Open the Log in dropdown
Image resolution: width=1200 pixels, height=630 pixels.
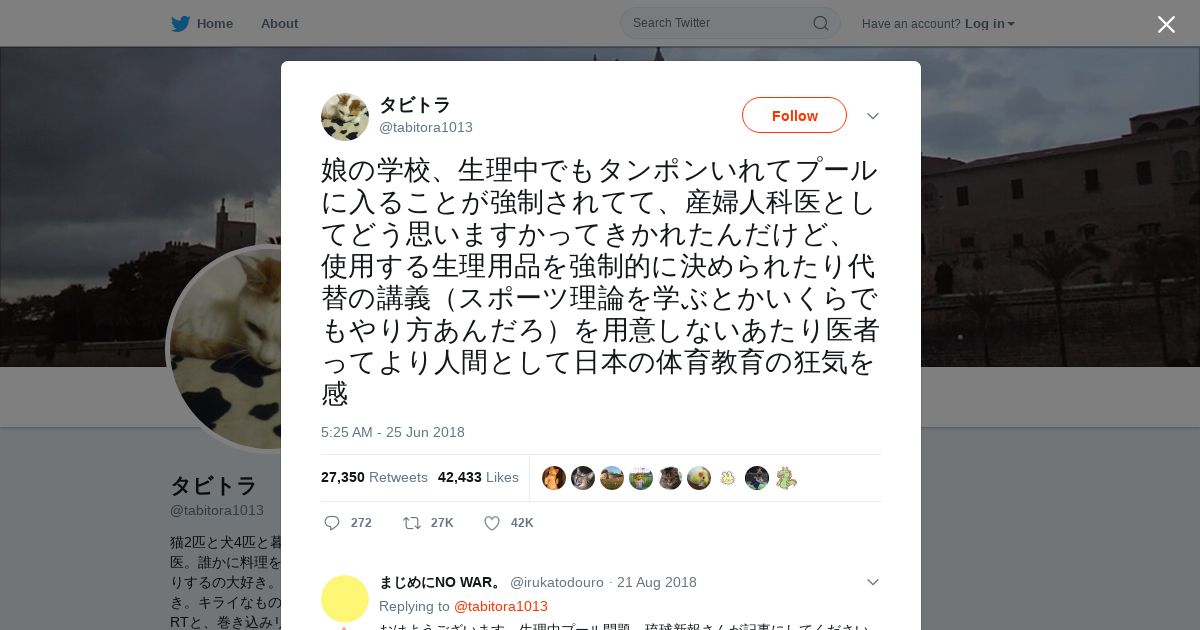pos(990,23)
